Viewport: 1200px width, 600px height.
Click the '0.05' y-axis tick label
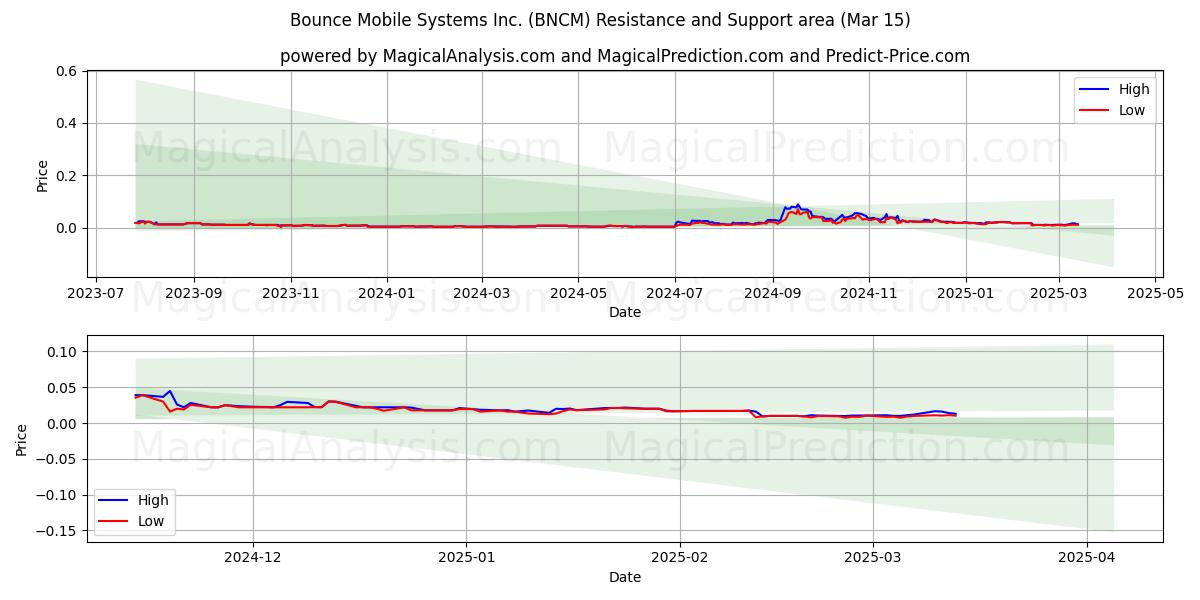[63, 388]
